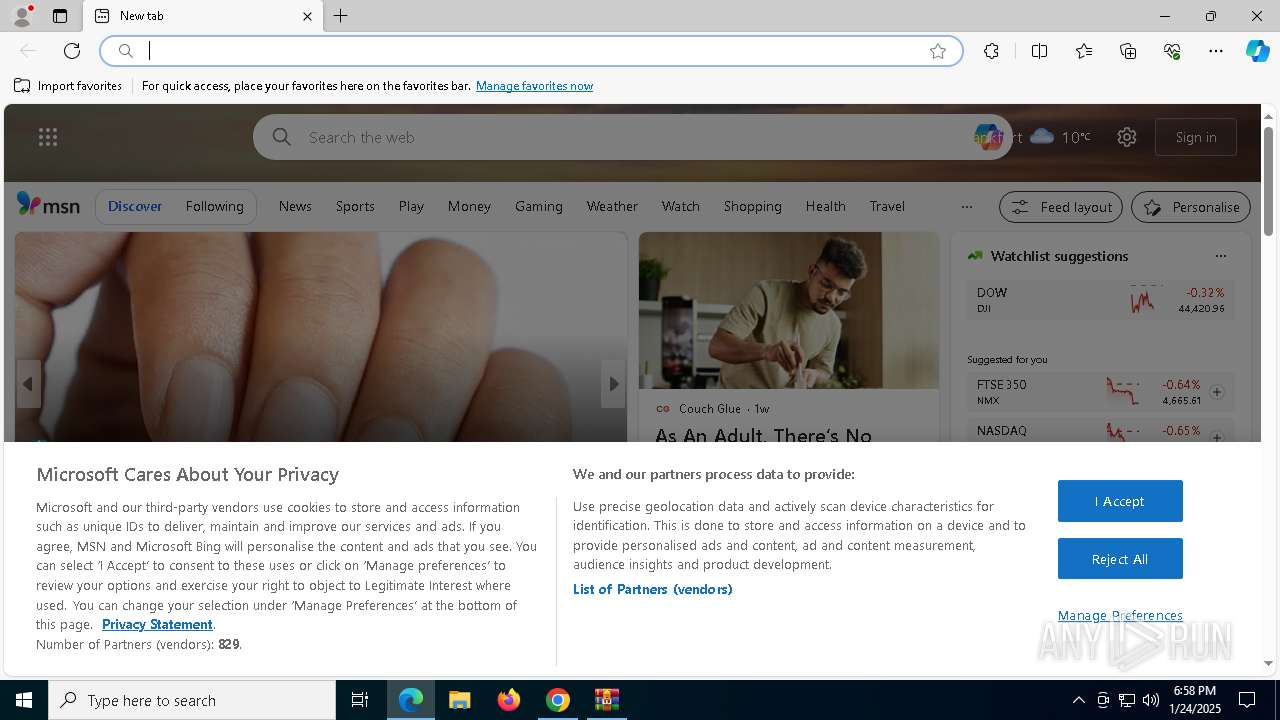Open List of Partners (vendors) link
The image size is (1280, 720).
coord(652,589)
